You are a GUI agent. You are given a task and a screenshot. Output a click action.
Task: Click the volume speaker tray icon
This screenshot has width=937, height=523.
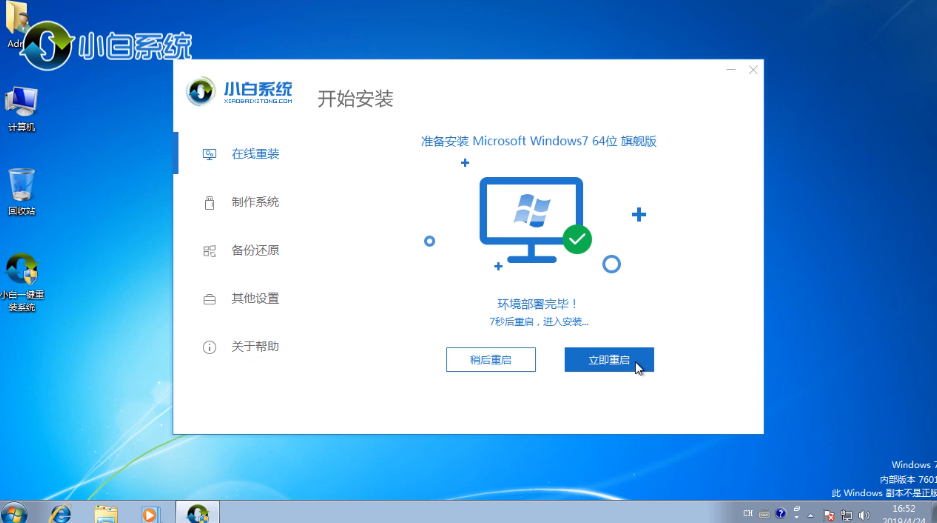pos(863,515)
